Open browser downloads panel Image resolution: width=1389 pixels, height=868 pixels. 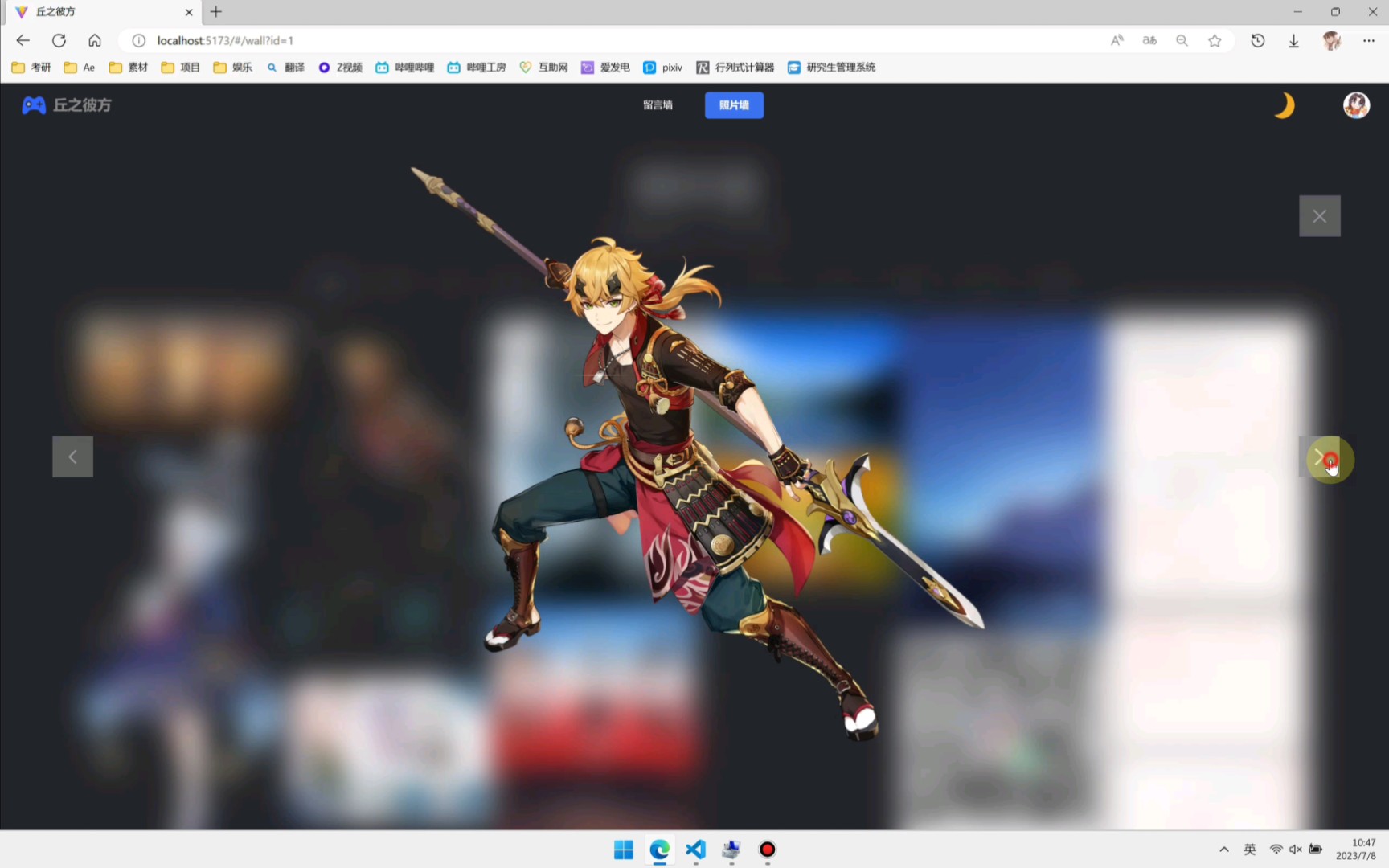point(1293,40)
